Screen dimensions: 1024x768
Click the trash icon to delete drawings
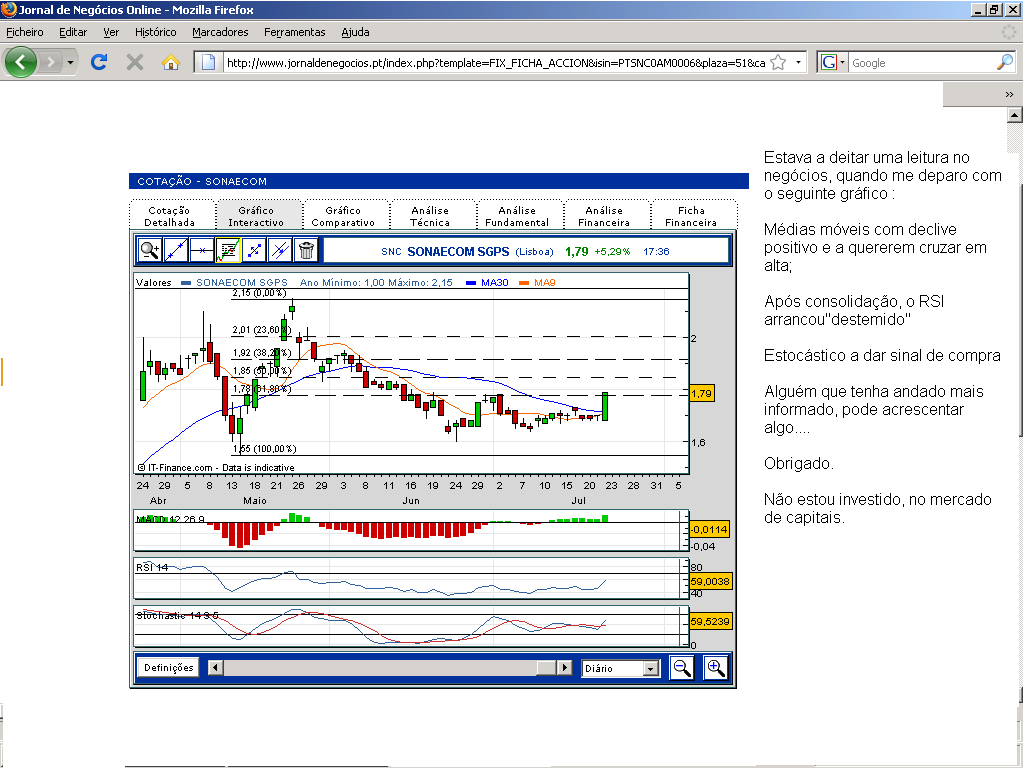tap(306, 250)
